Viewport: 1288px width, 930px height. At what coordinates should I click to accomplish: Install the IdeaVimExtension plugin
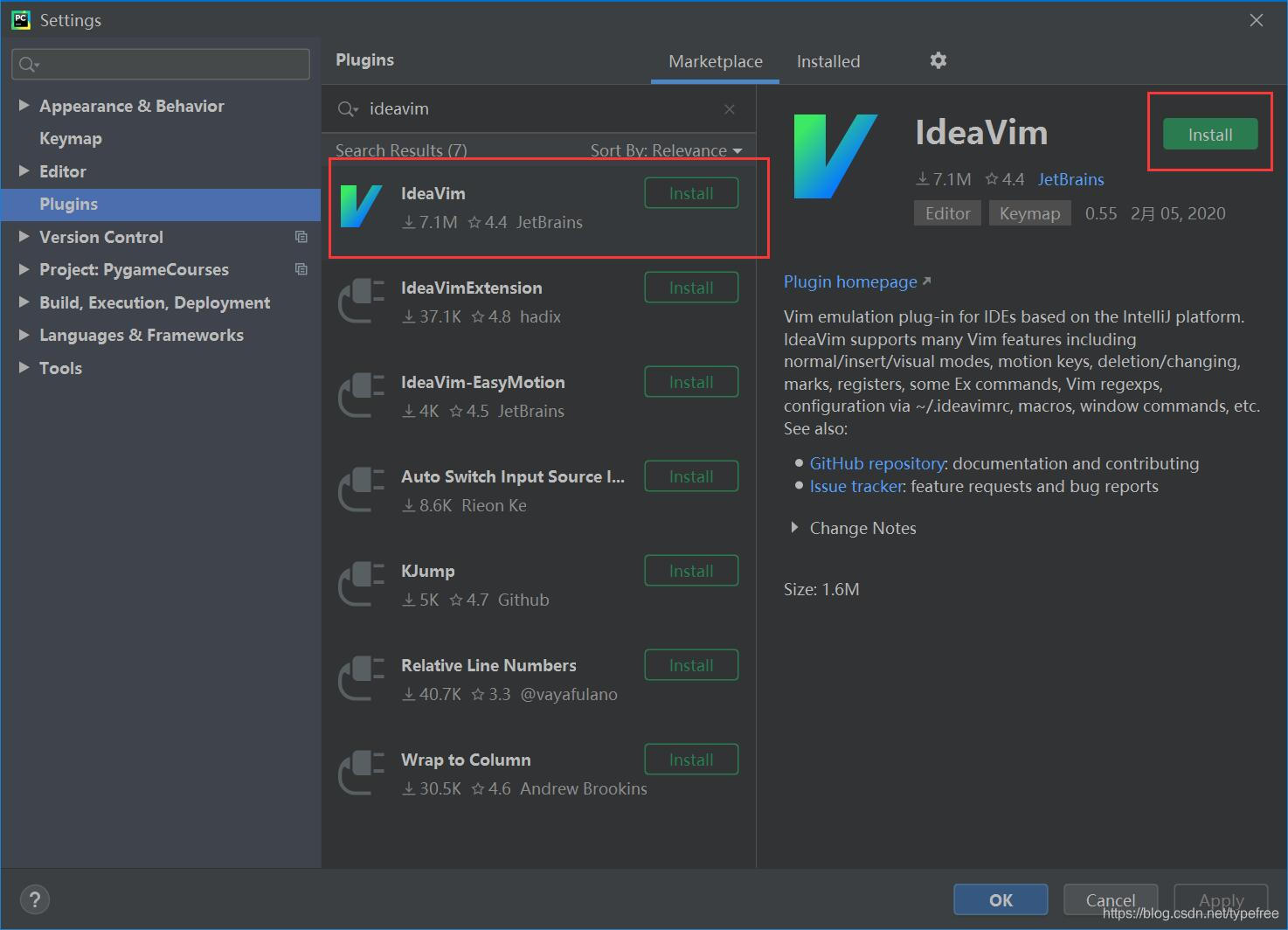coord(691,288)
